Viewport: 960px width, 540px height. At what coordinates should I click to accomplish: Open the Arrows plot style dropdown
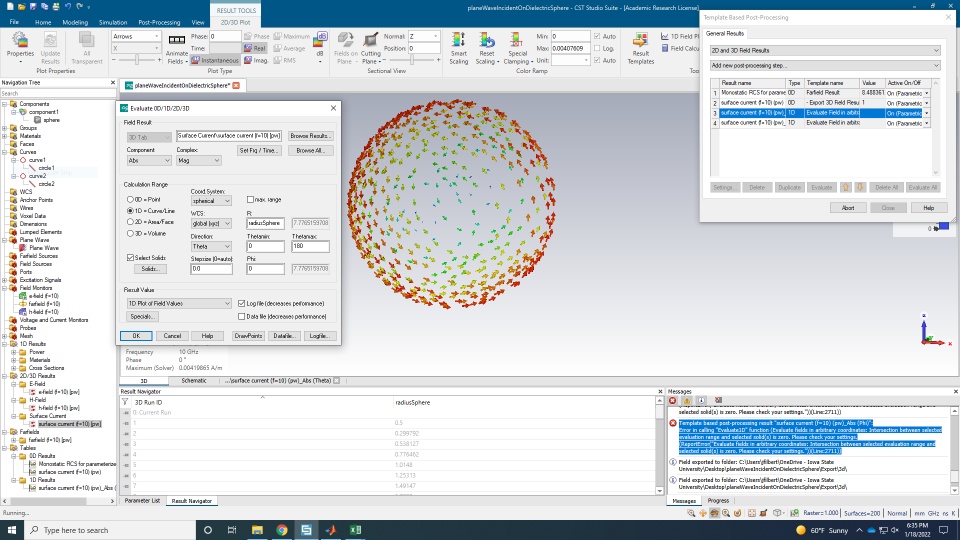click(x=136, y=36)
